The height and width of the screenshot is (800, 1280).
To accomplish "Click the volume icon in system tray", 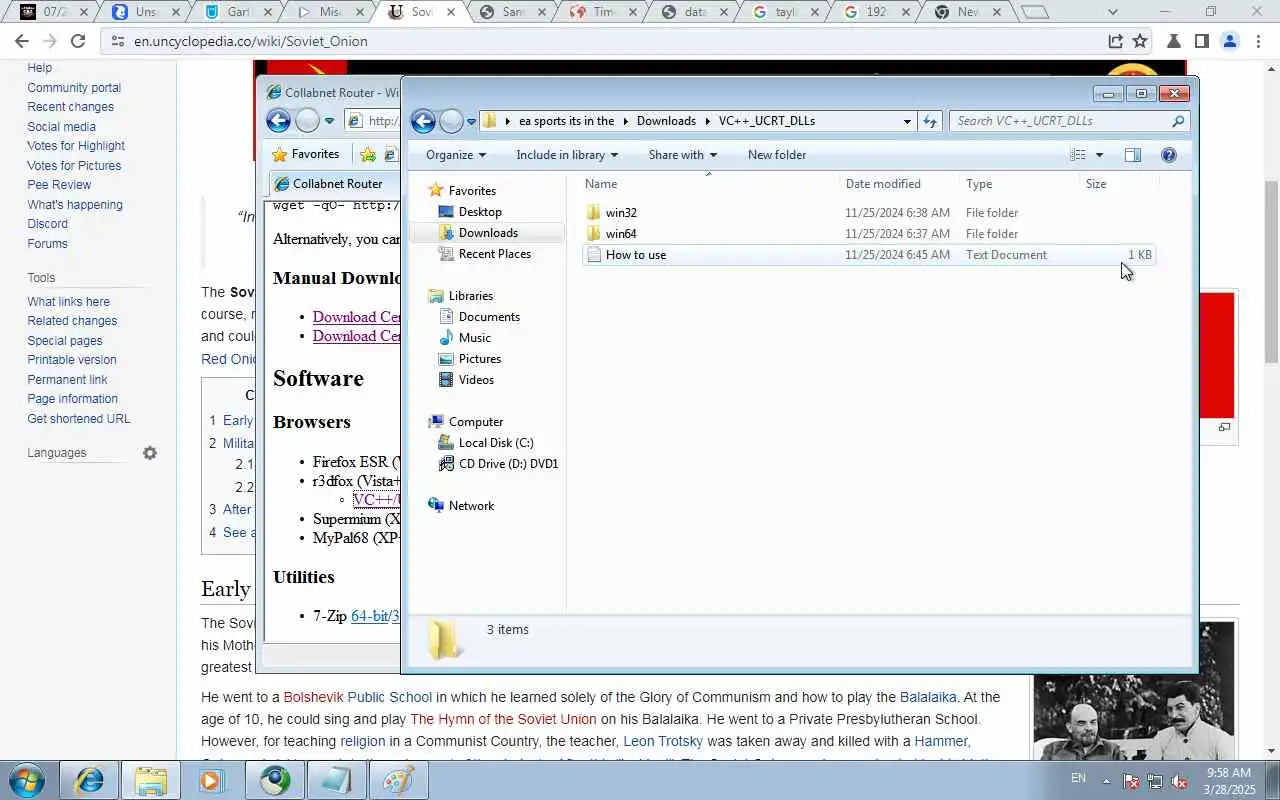I will 1179,780.
